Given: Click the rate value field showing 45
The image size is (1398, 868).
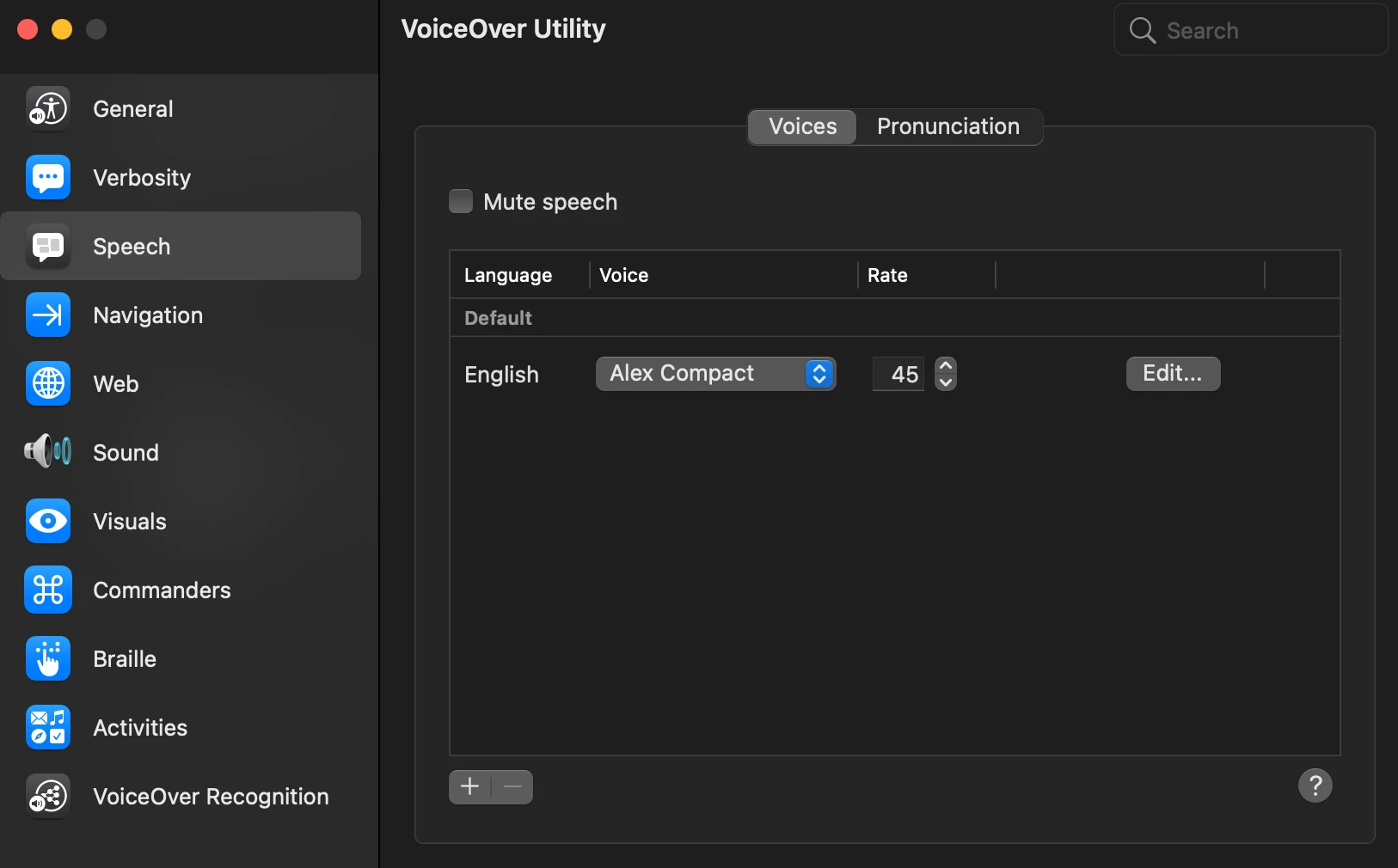Looking at the screenshot, I should coord(898,374).
